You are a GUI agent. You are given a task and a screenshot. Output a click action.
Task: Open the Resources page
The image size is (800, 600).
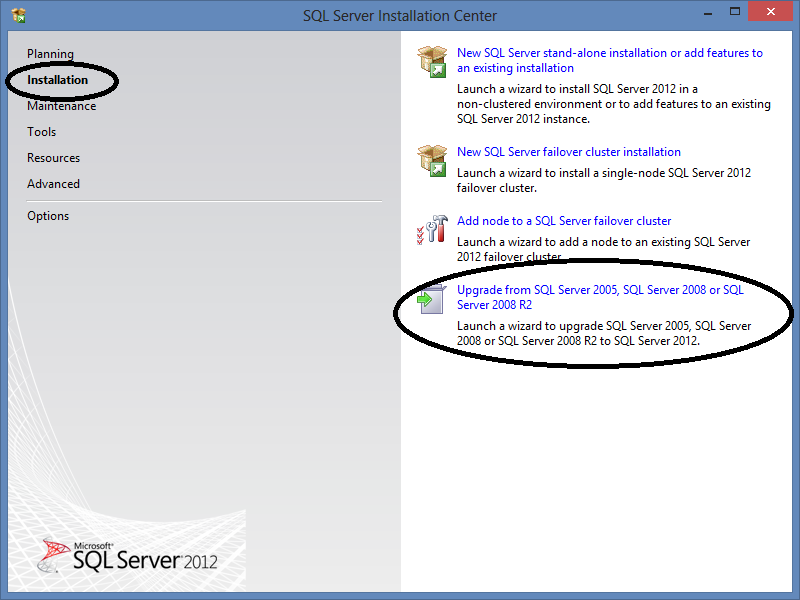(54, 158)
